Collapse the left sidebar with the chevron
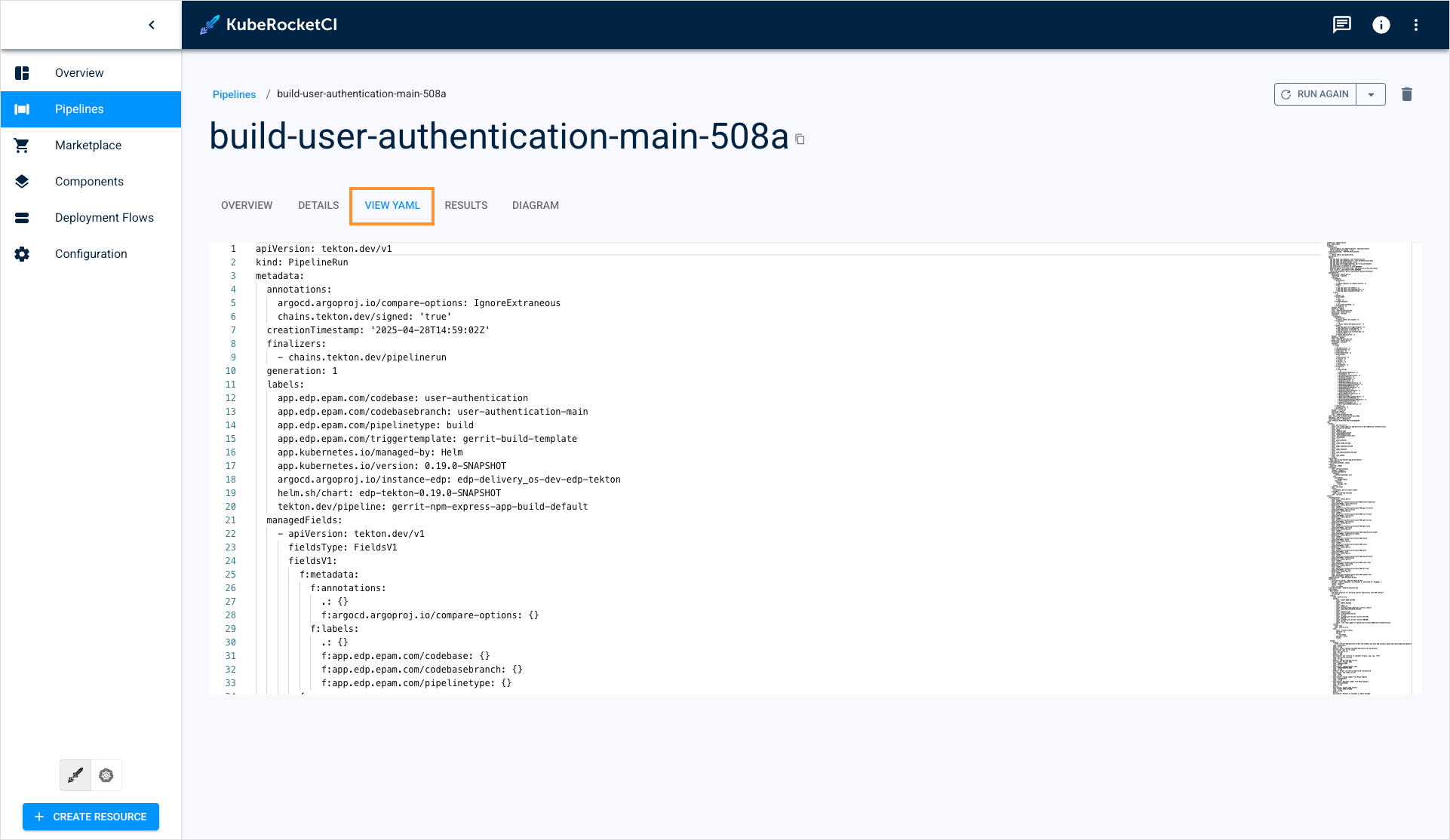 pyautogui.click(x=152, y=24)
